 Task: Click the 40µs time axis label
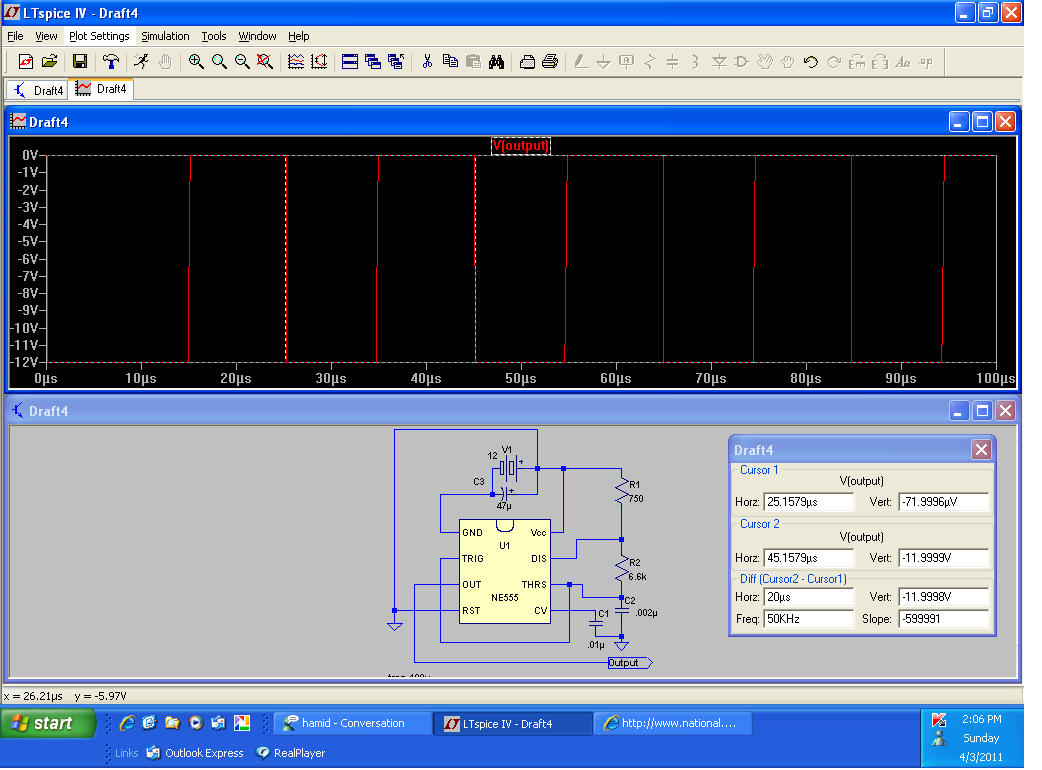click(426, 379)
